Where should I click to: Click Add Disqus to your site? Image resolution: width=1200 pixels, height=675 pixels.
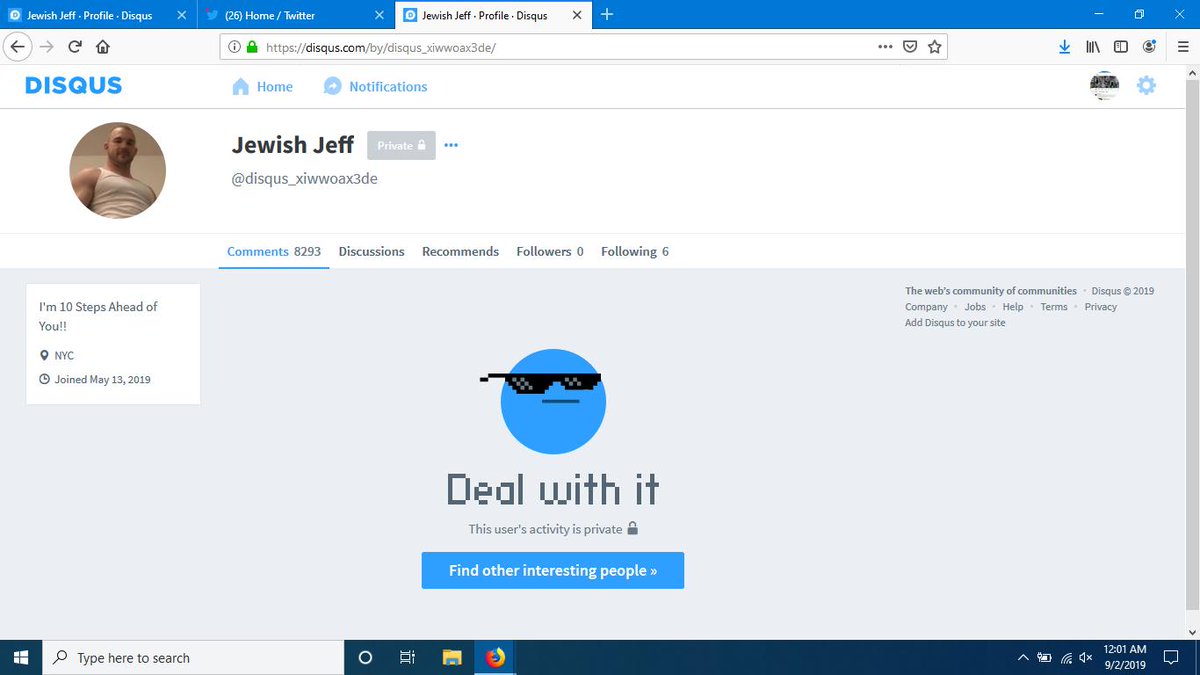click(x=955, y=323)
